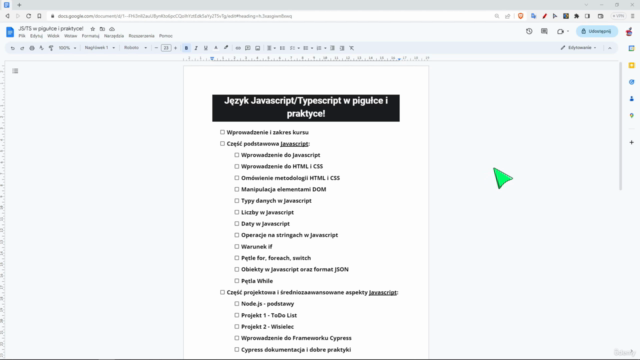Open the bulleted list dropdown
Viewport: 640px width, 360px height.
click(308, 48)
